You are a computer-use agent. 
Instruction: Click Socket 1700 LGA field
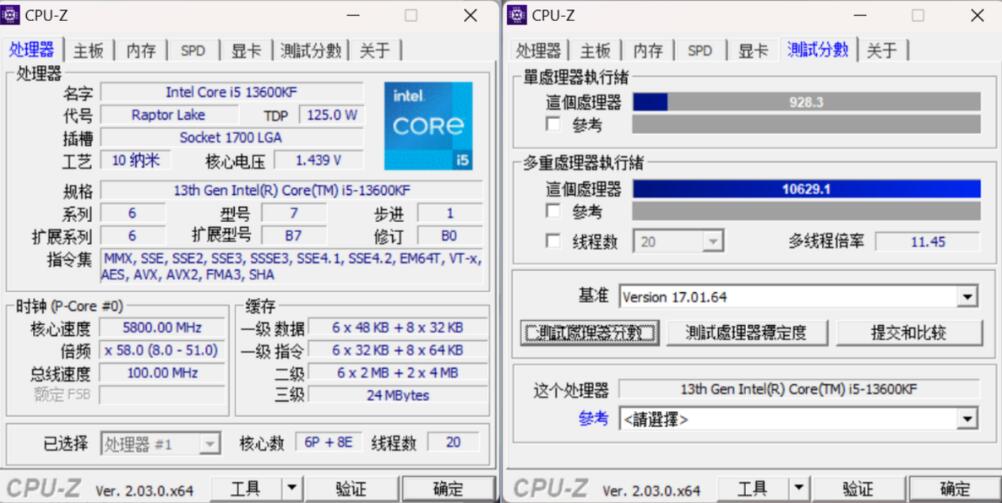coord(231,137)
